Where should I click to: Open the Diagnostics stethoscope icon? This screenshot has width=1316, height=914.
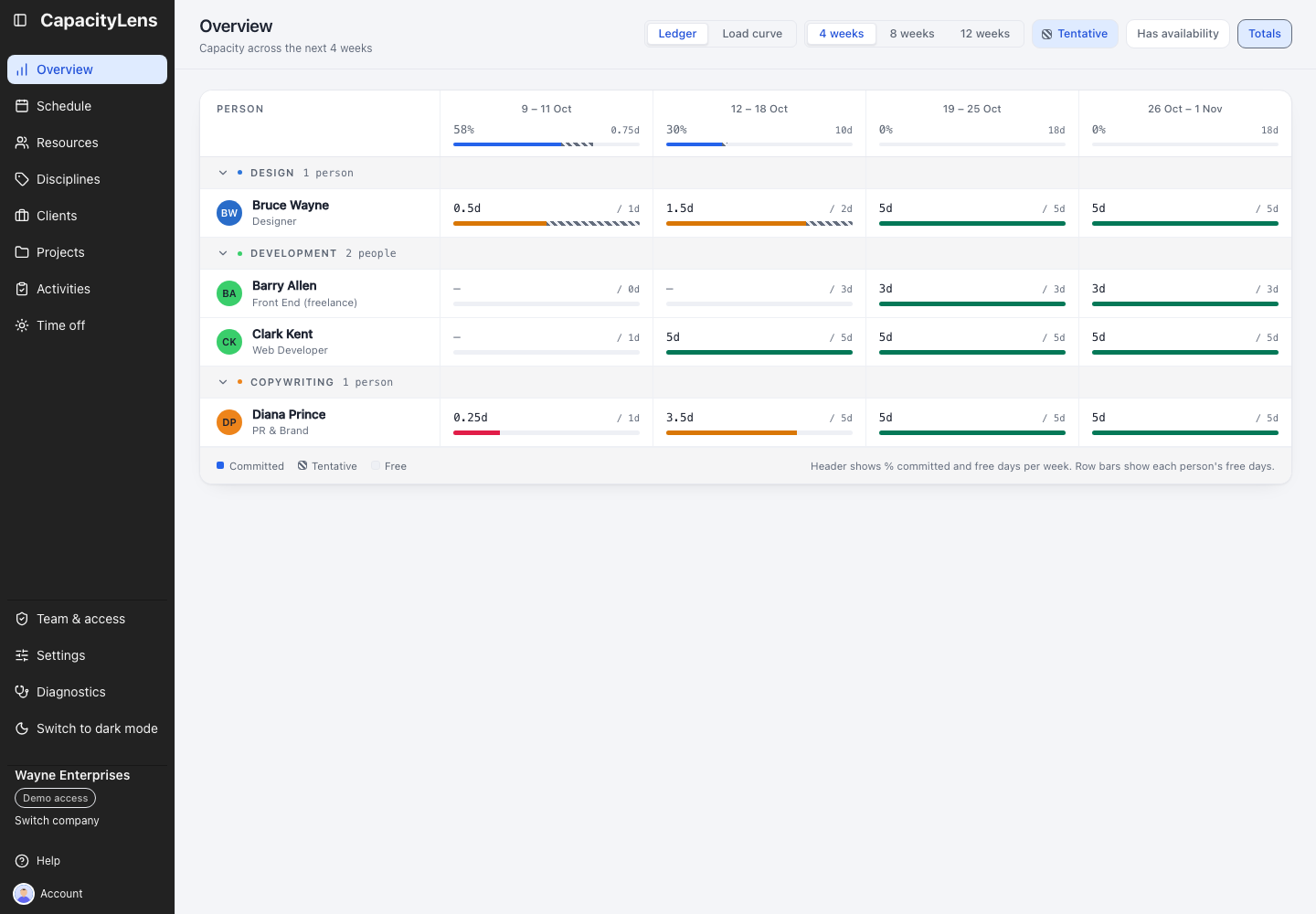[x=22, y=692]
